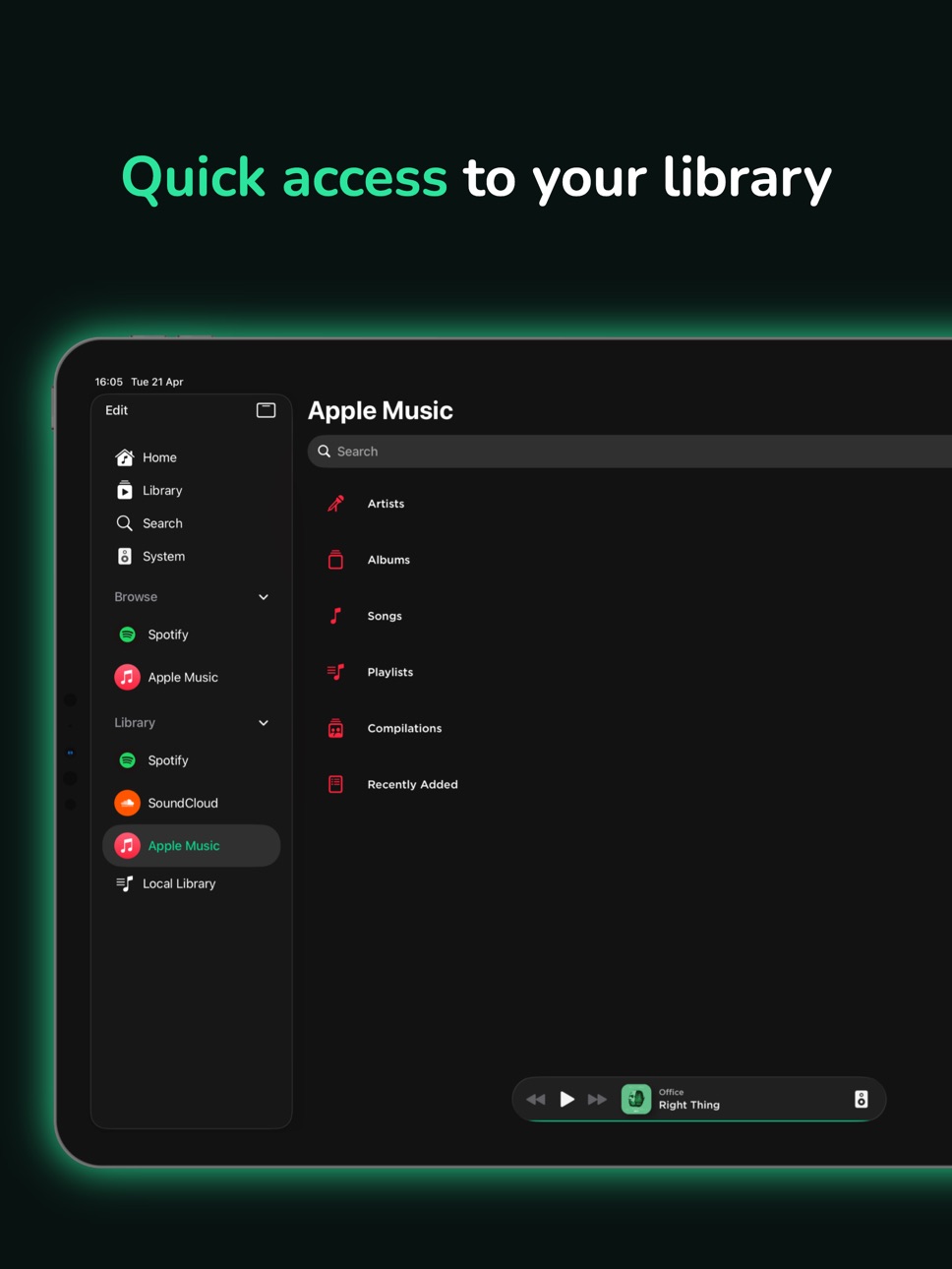
Task: Open Local Library in the sidebar
Action: tap(191, 884)
